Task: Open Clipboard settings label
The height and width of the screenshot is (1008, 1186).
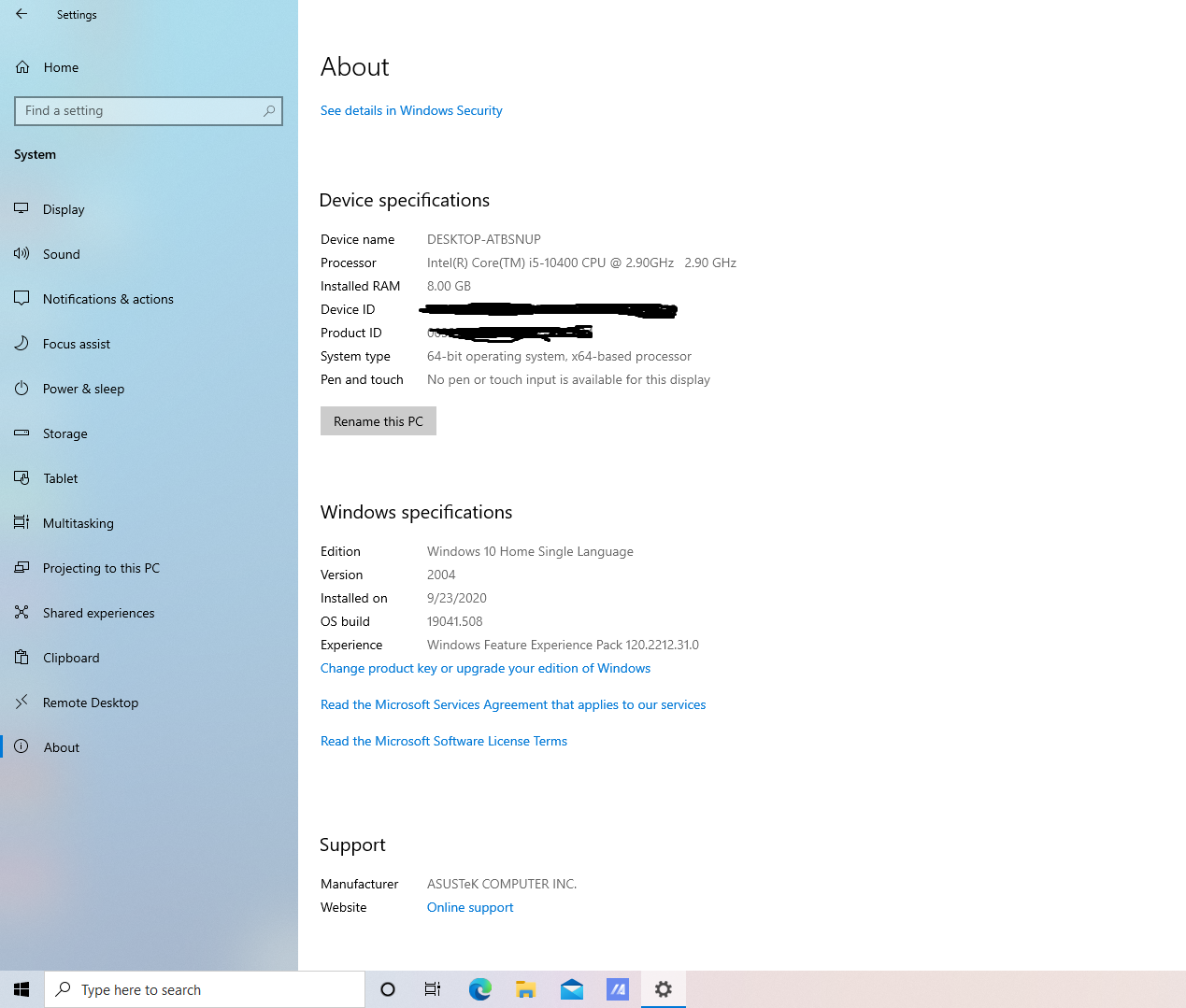Action: (71, 658)
